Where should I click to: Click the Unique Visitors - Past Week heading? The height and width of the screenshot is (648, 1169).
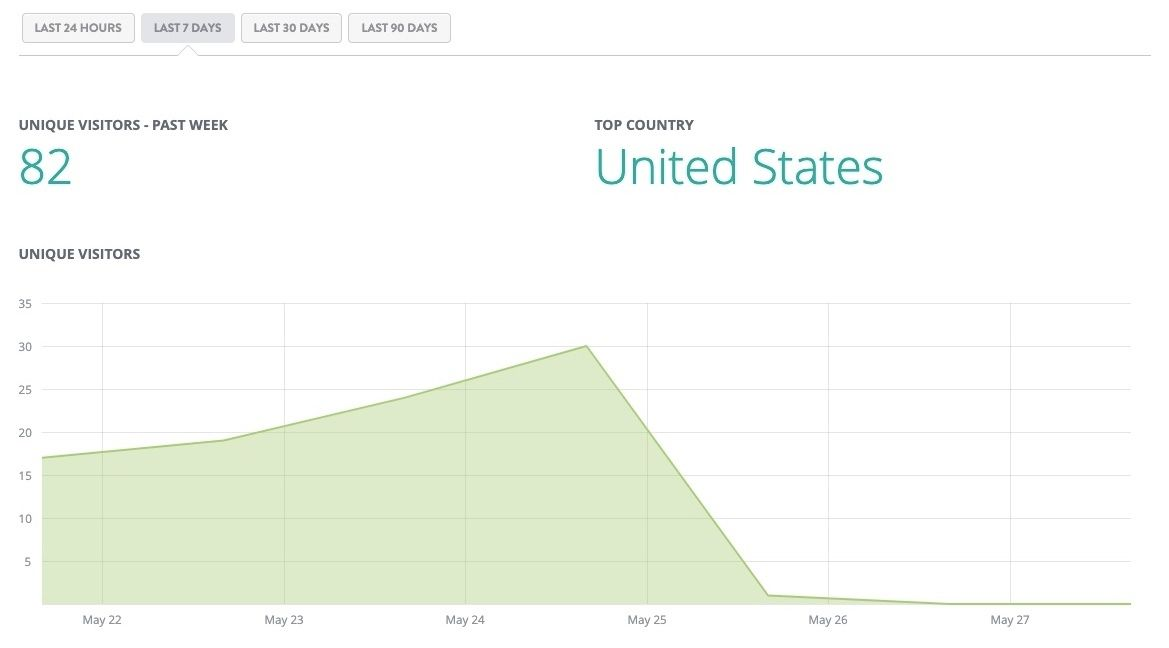coord(123,125)
